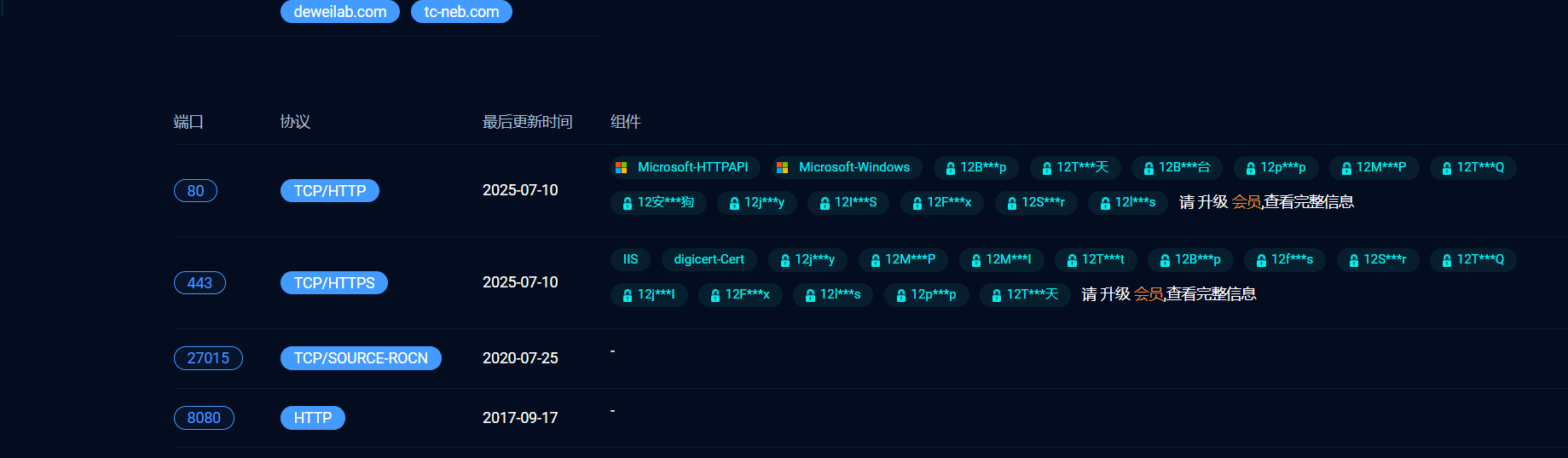1568x458 pixels.
Task: Click the 最后更新时间 column header
Action: click(x=528, y=122)
